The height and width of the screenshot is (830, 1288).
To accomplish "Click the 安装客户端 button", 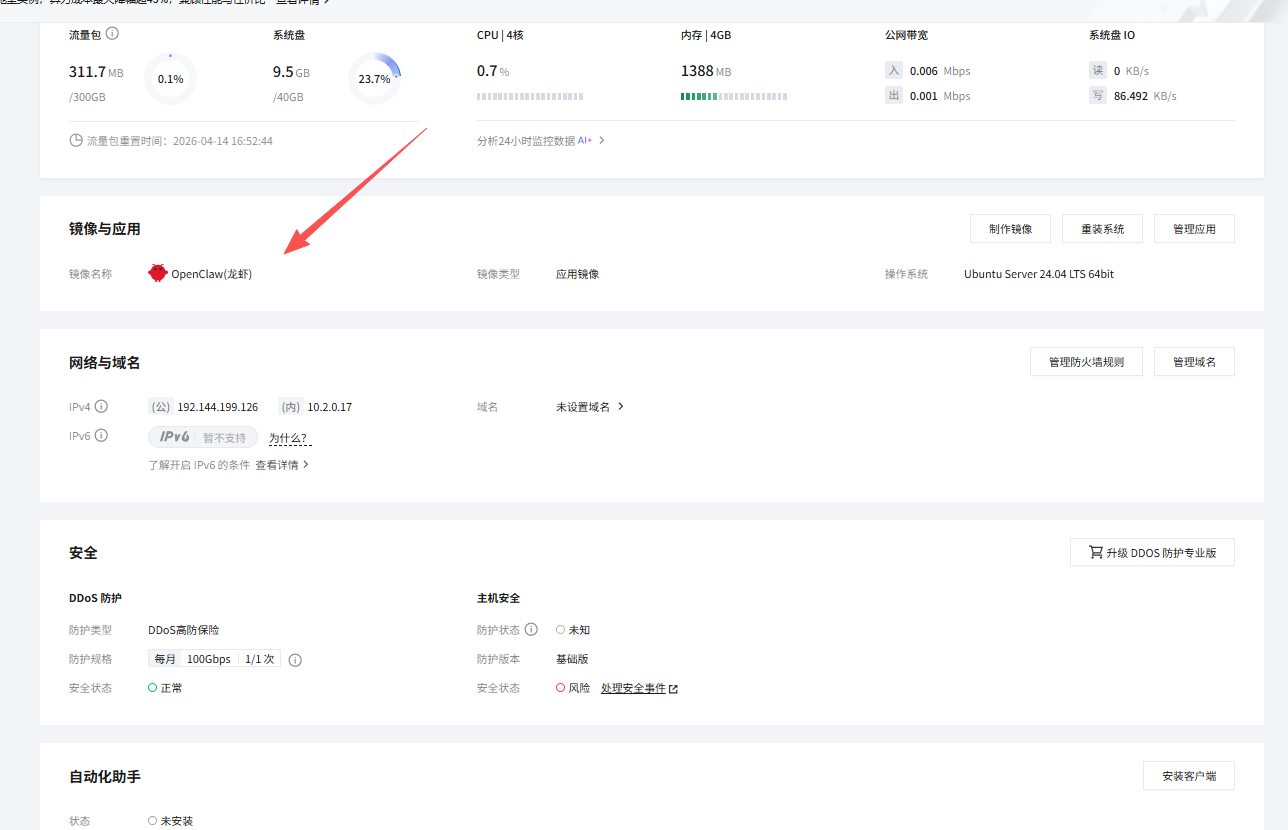I will coord(1189,776).
